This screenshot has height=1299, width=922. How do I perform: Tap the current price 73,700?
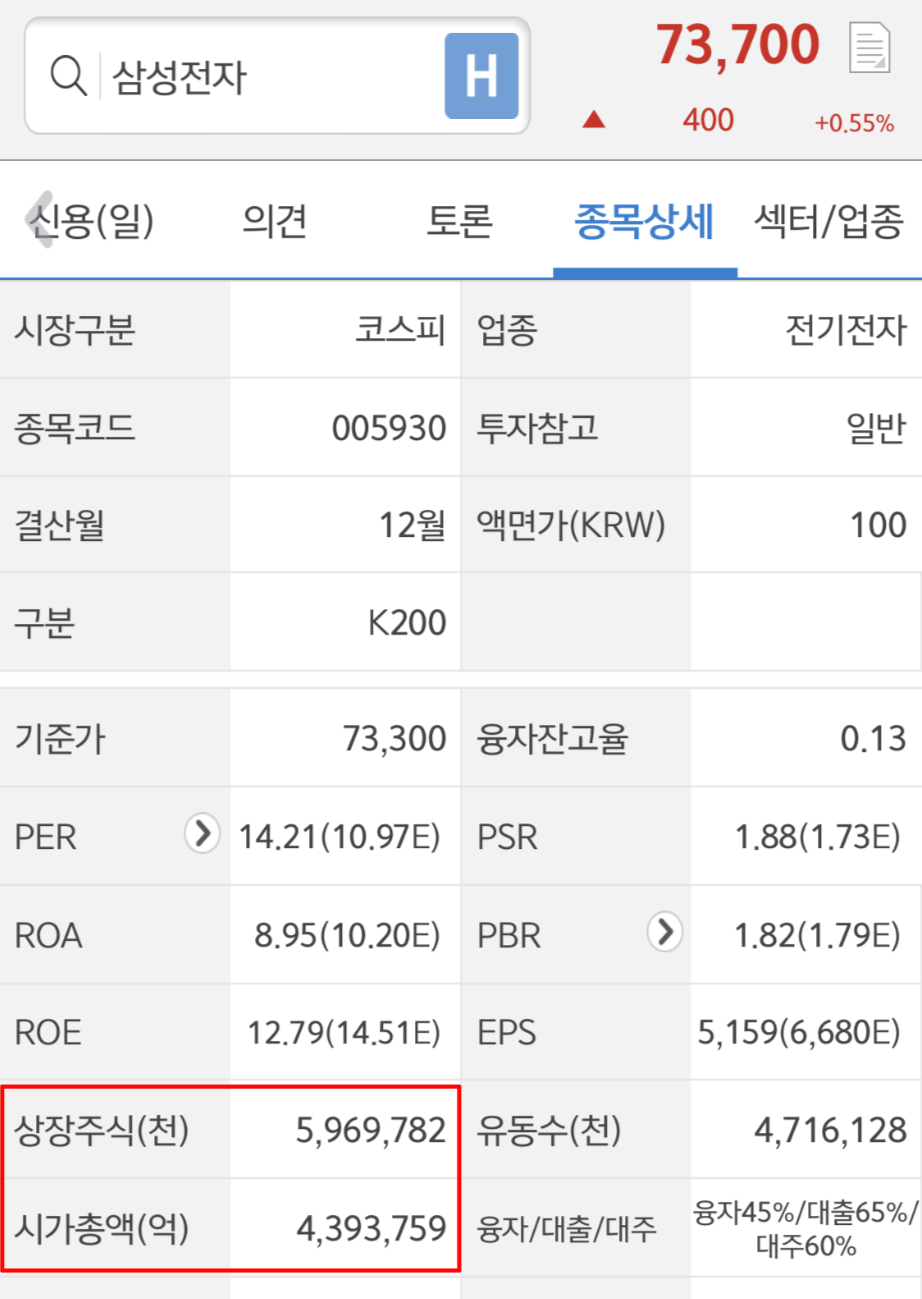[738, 45]
